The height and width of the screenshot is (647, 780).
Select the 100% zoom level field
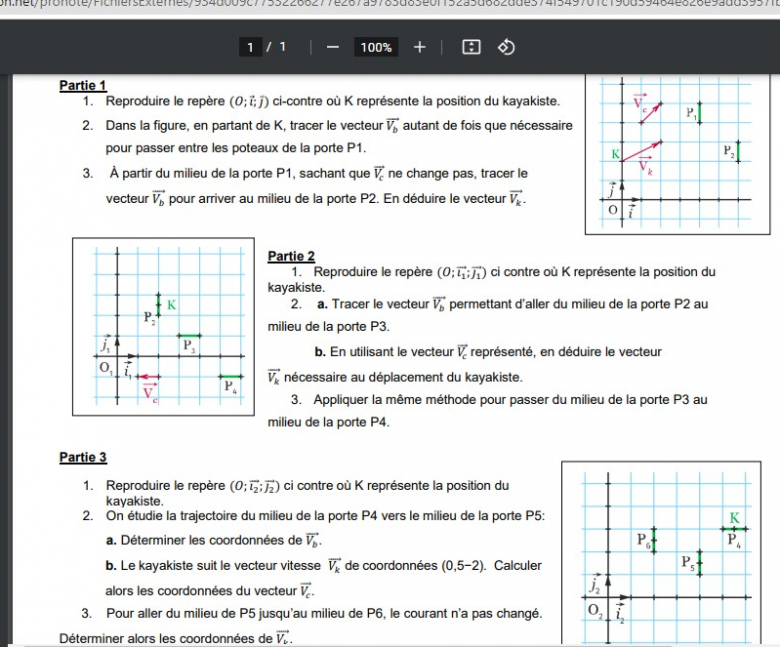(376, 47)
